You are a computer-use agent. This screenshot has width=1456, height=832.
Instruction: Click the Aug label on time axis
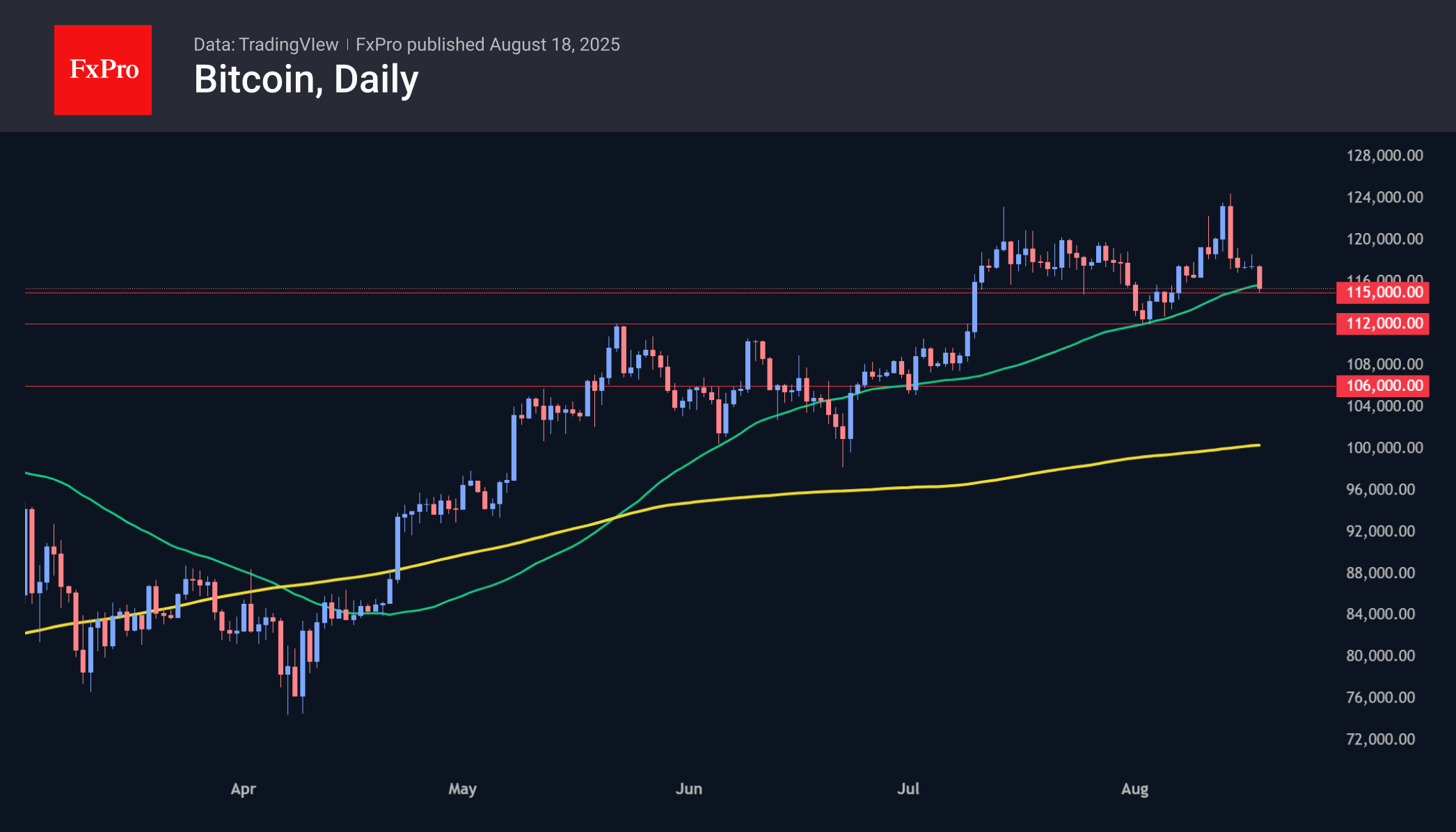(1134, 789)
